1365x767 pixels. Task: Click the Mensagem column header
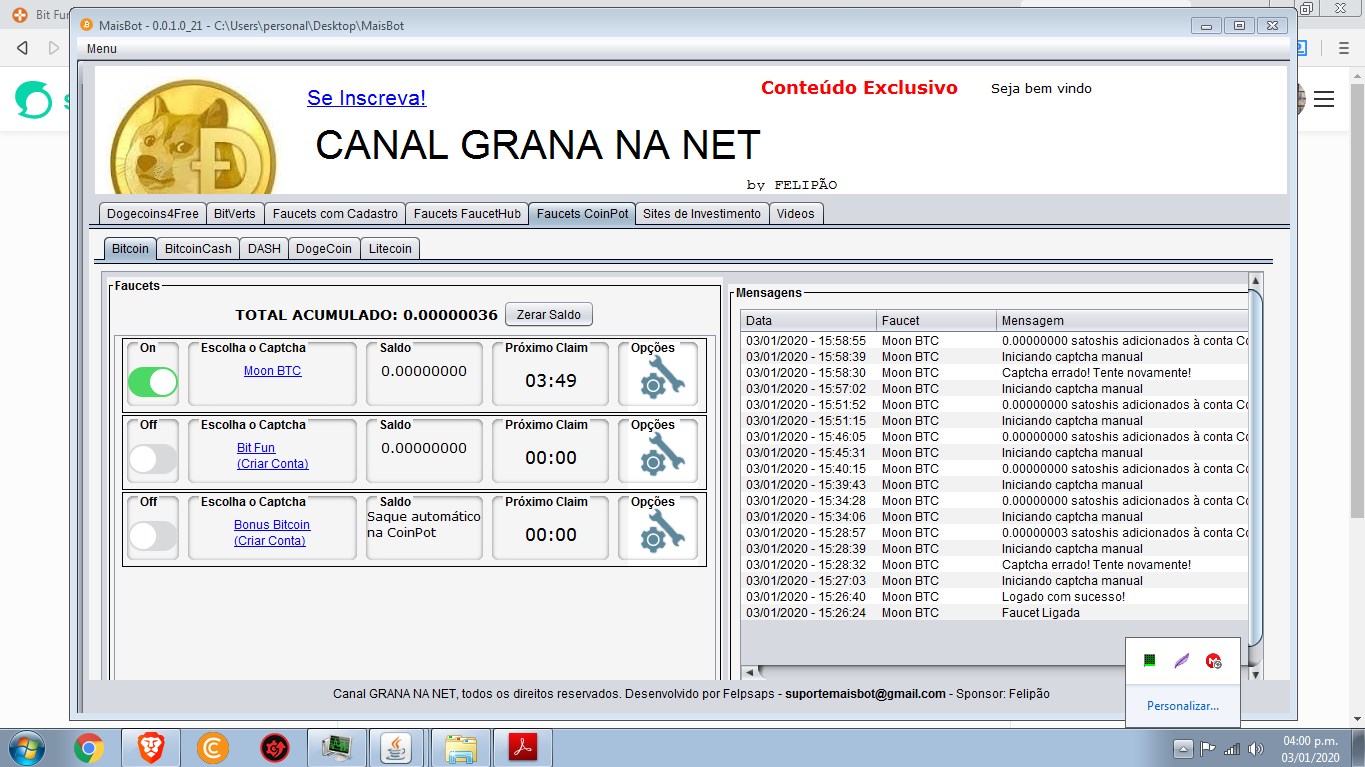[1123, 321]
